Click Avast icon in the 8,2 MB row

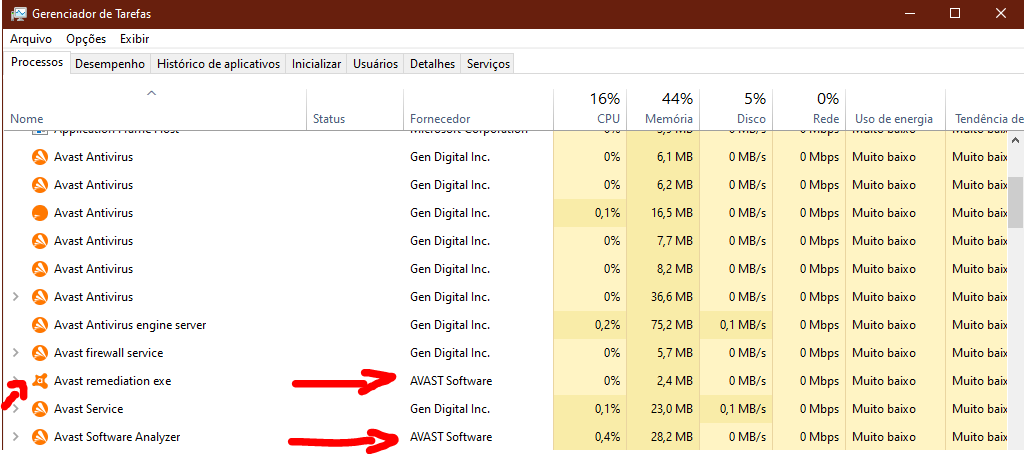point(40,269)
